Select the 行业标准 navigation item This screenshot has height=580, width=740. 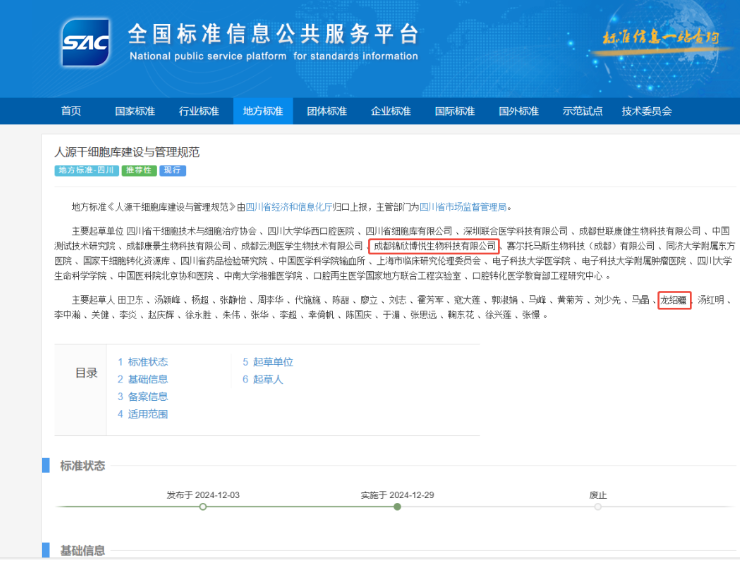tap(198, 111)
